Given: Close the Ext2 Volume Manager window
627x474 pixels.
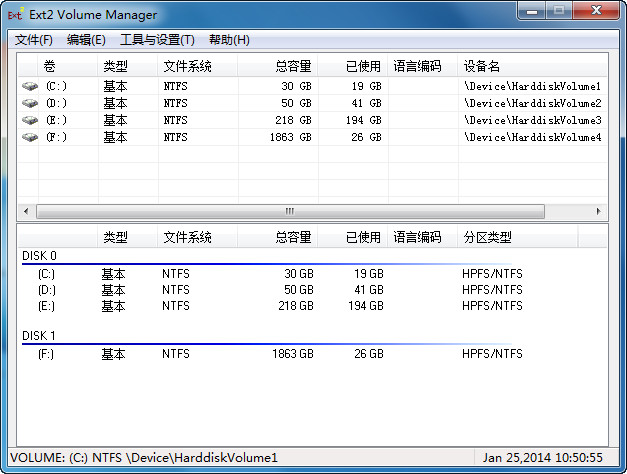Looking at the screenshot, I should [596, 11].
